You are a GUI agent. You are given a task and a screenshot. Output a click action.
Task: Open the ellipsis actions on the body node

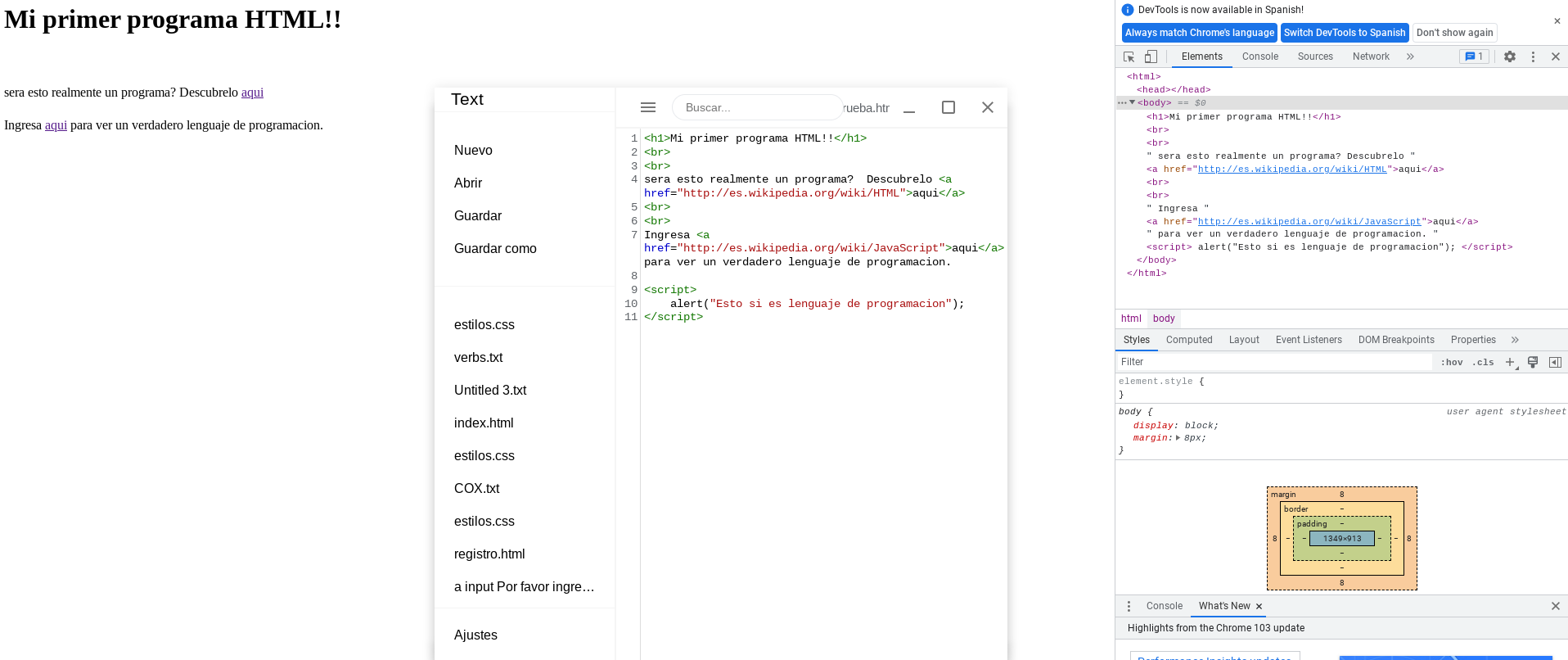point(1122,102)
